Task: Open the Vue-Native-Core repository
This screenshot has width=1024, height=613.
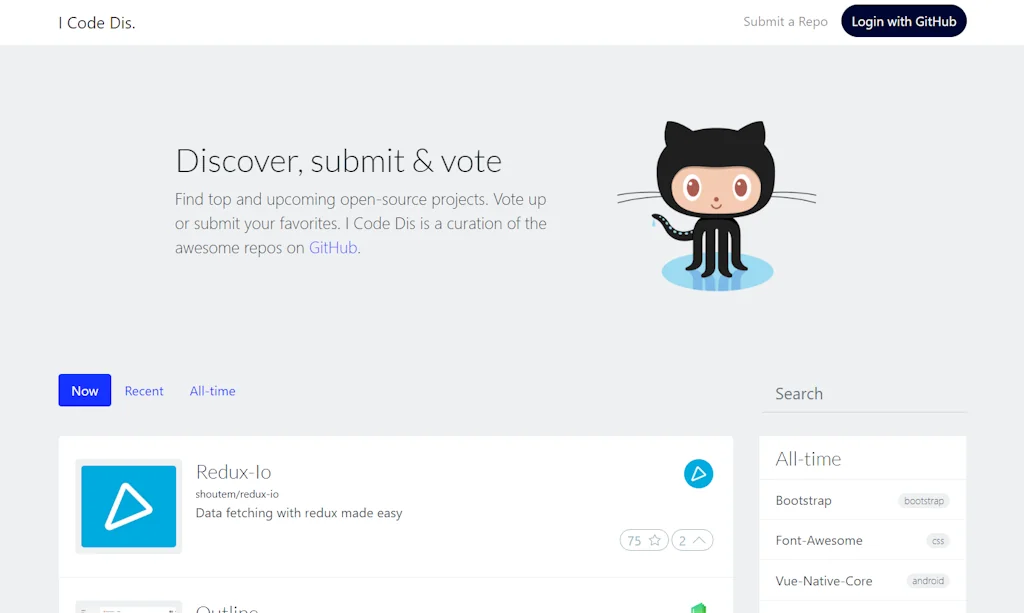Action: click(823, 580)
